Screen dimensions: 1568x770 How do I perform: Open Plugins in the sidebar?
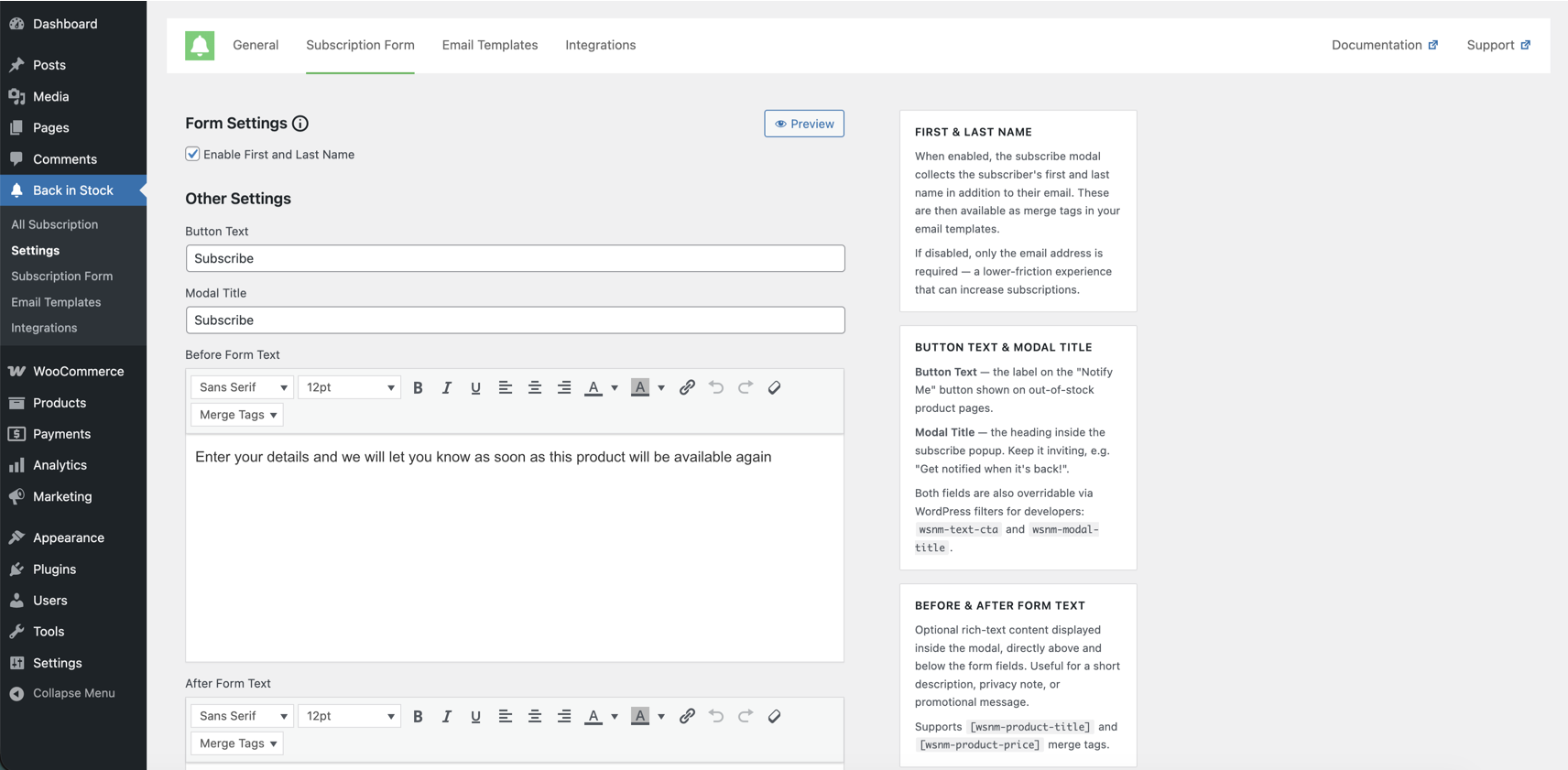(73, 569)
